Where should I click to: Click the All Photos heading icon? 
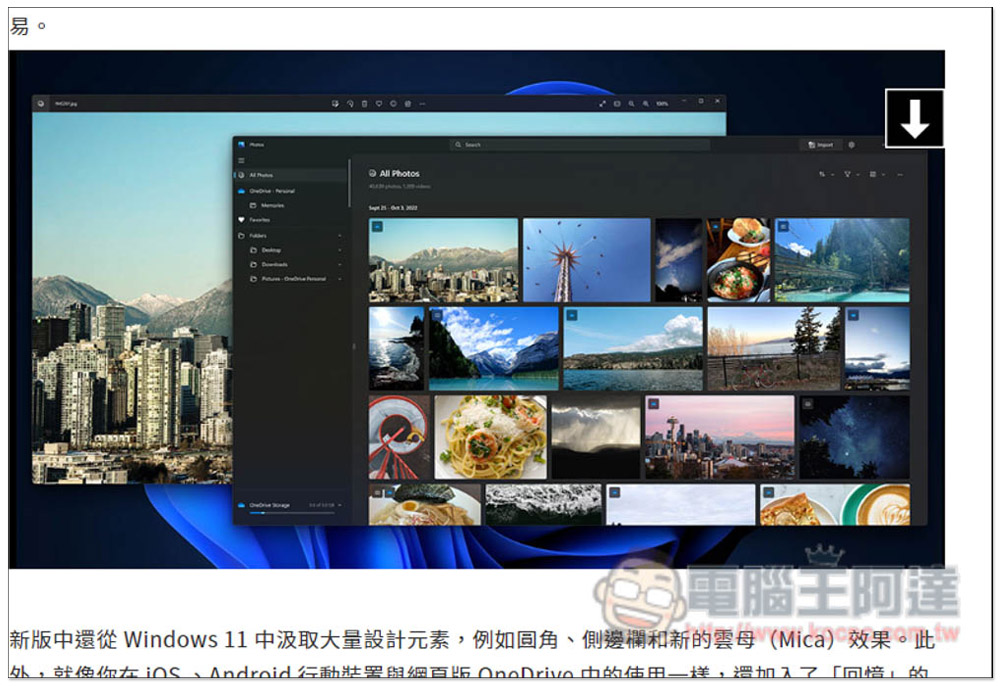[x=372, y=173]
